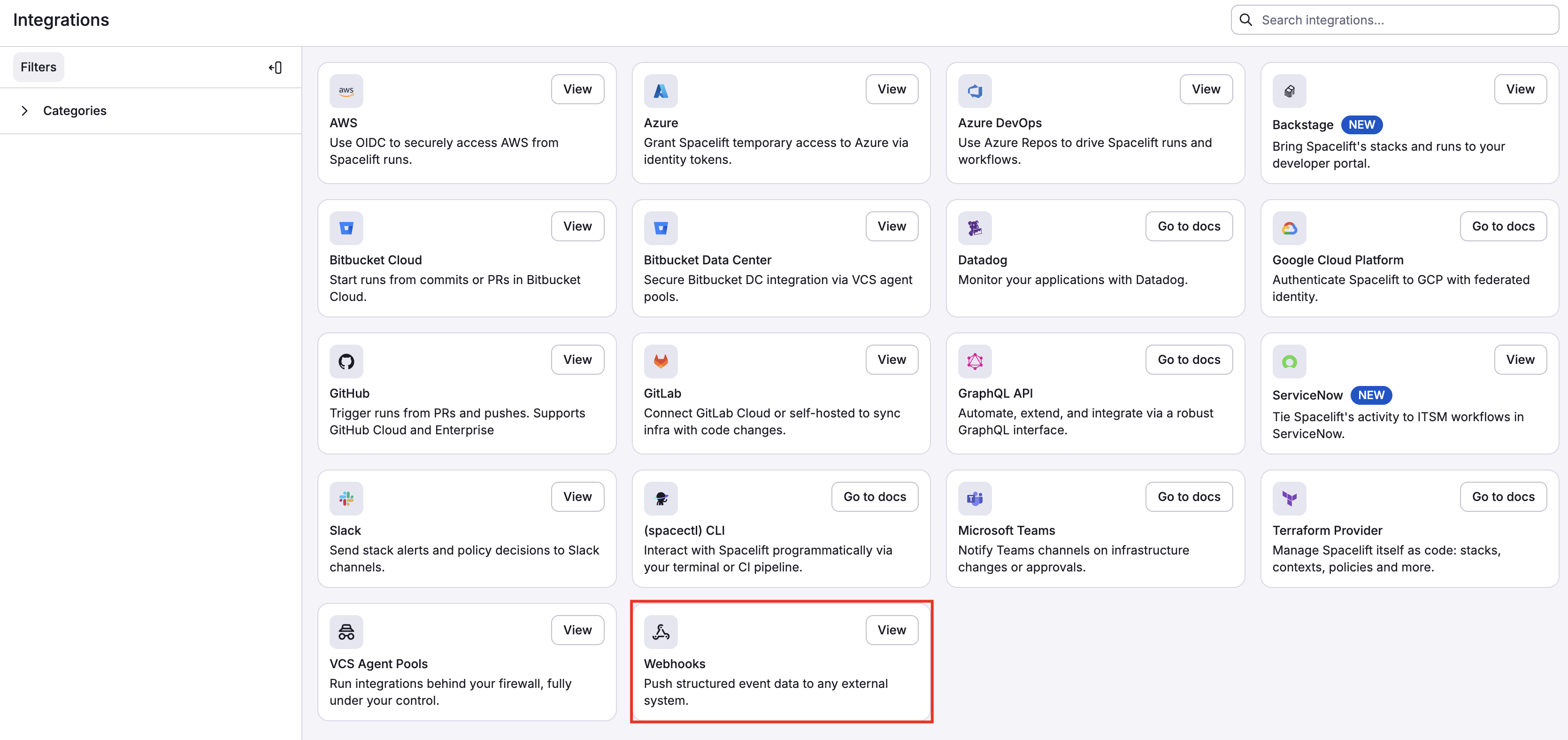The width and height of the screenshot is (1568, 740).
Task: Click the Filters panel header
Action: 38,67
